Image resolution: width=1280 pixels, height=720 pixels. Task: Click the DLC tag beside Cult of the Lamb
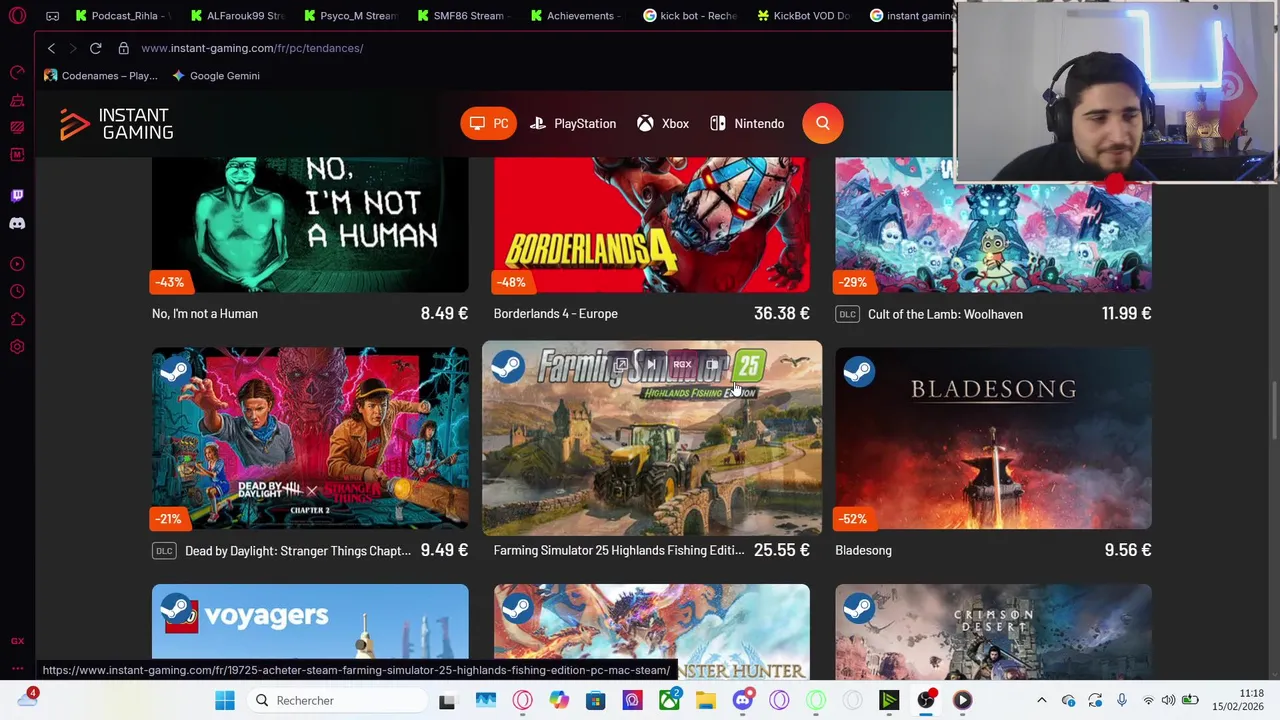click(847, 314)
